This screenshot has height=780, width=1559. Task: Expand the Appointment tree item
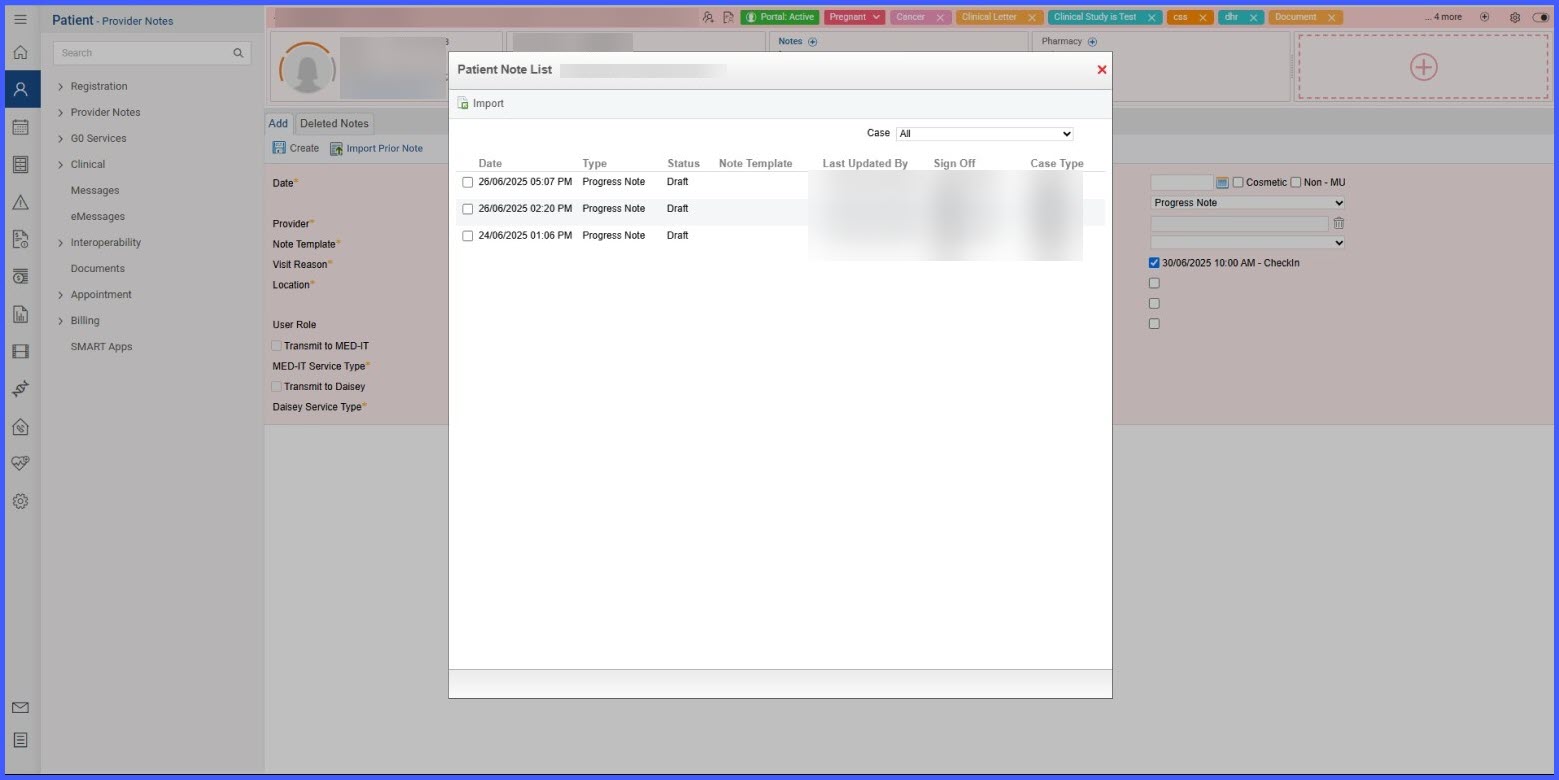pyautogui.click(x=60, y=295)
